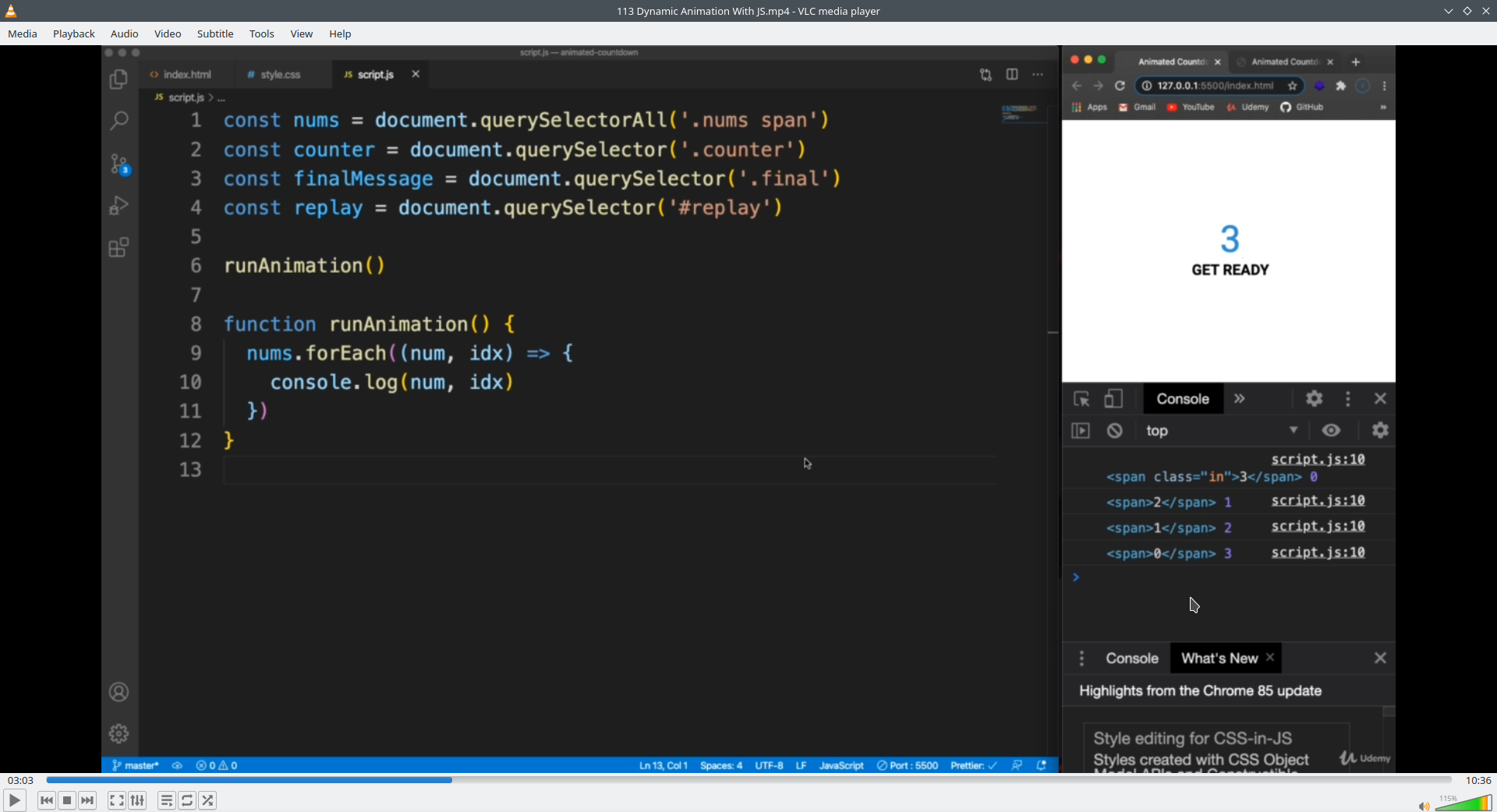
Task: Switch to the index.html editor tab
Action: click(187, 75)
